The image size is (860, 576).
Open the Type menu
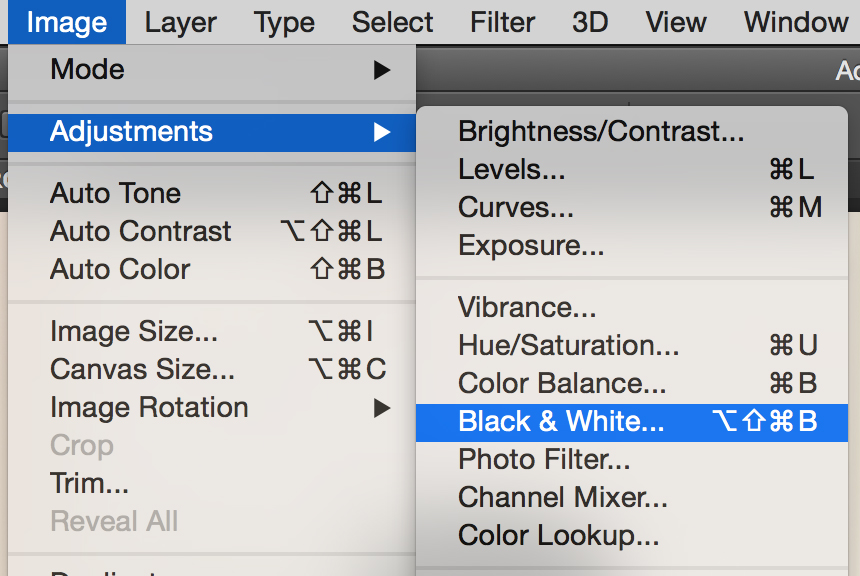(x=284, y=22)
